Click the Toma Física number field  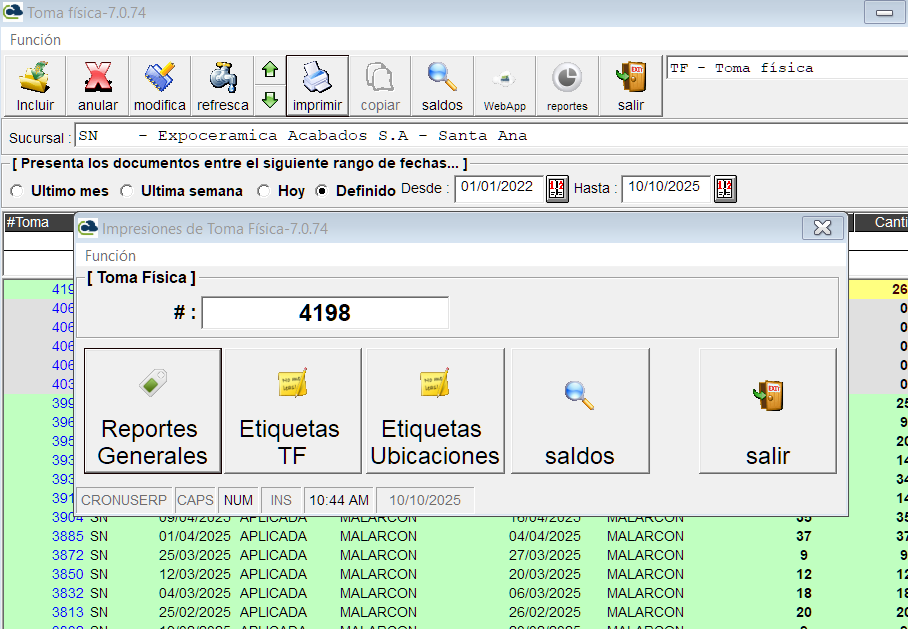pos(325,313)
